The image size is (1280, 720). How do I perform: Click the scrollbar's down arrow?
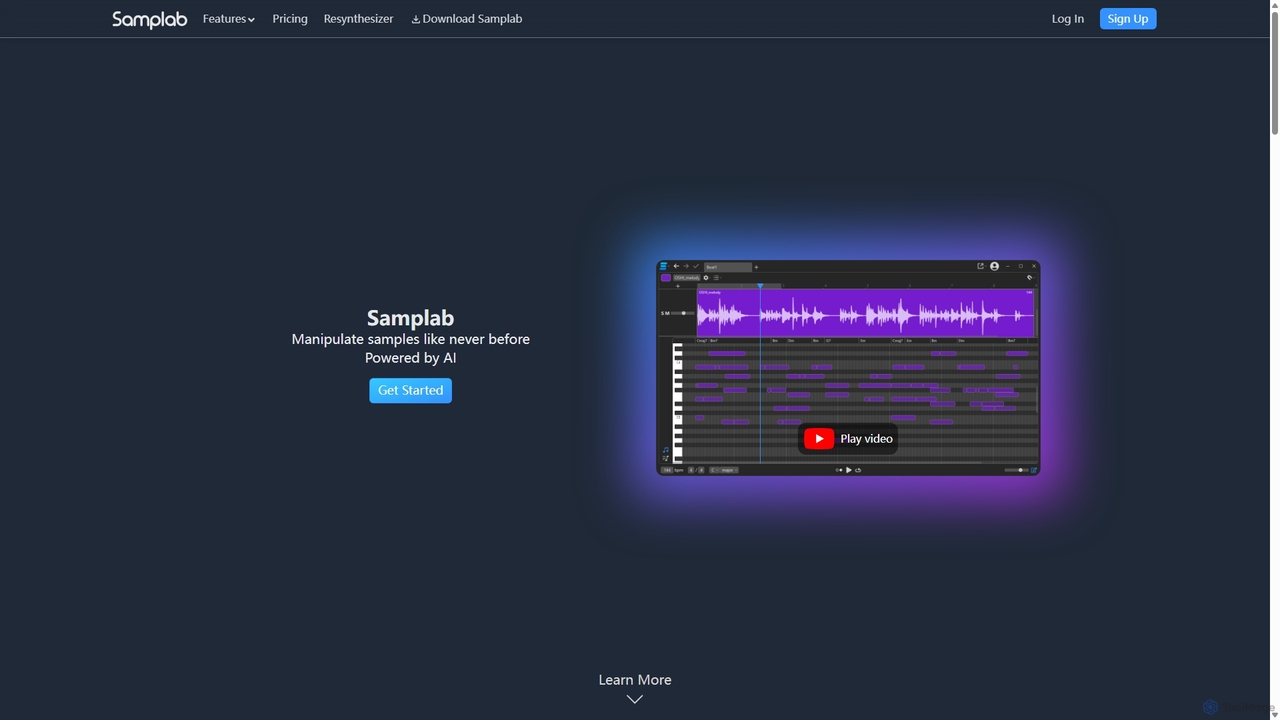pyautogui.click(x=1274, y=714)
